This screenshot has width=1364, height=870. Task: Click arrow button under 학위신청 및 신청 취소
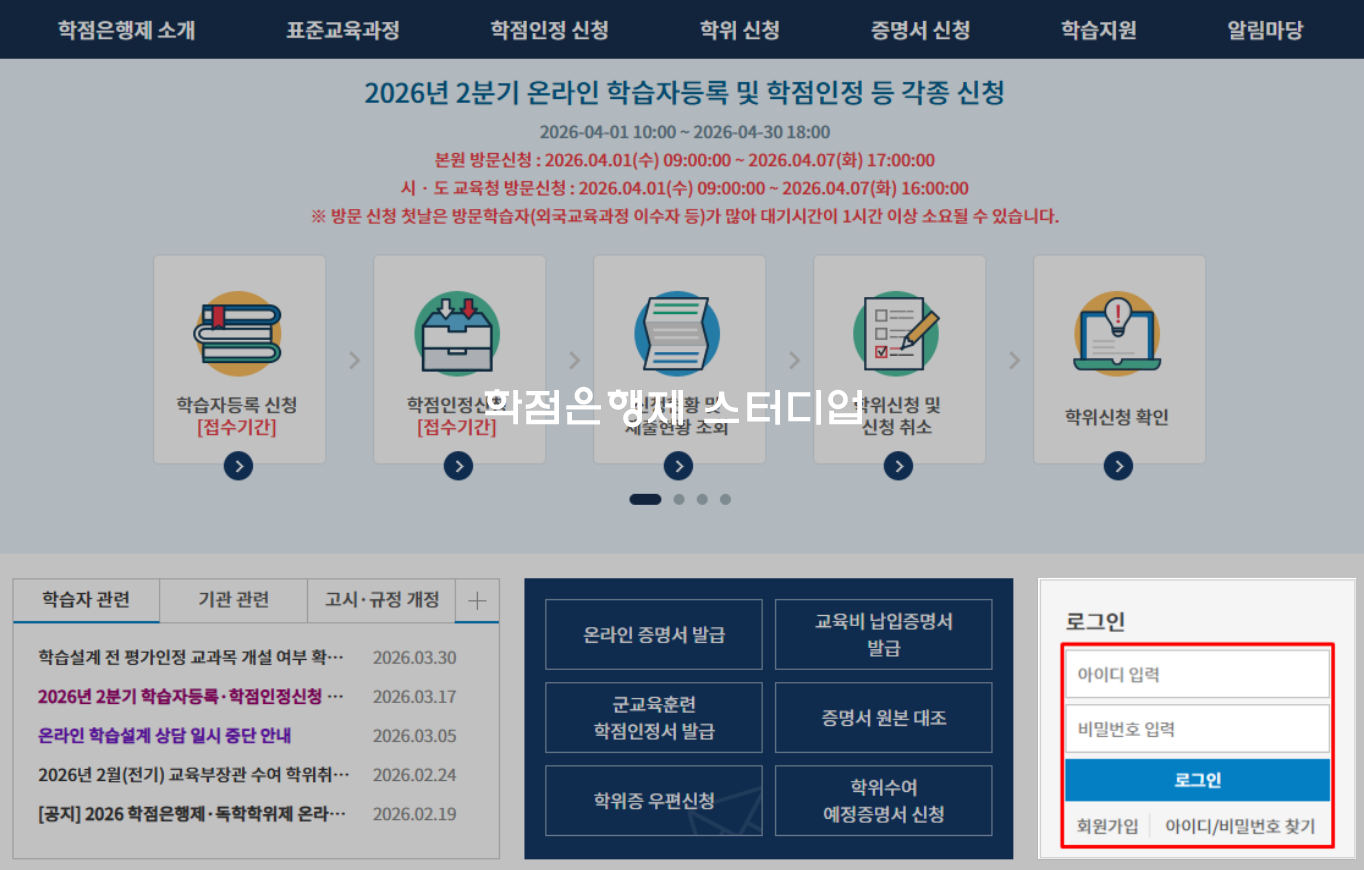(x=898, y=466)
